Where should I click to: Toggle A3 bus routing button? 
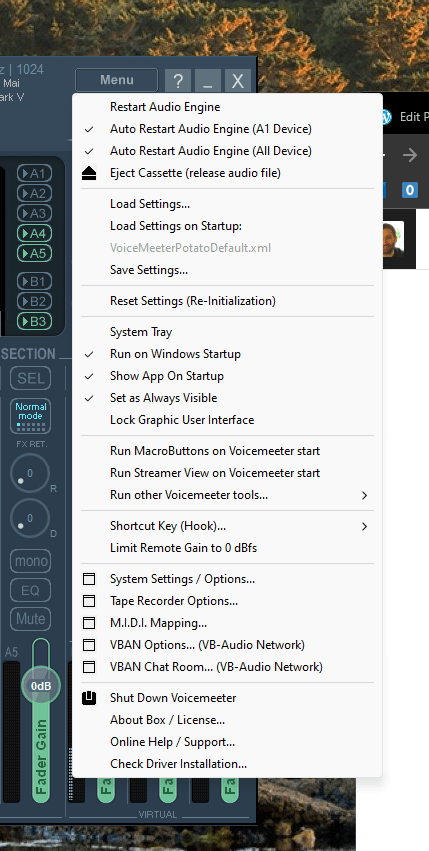(34, 213)
